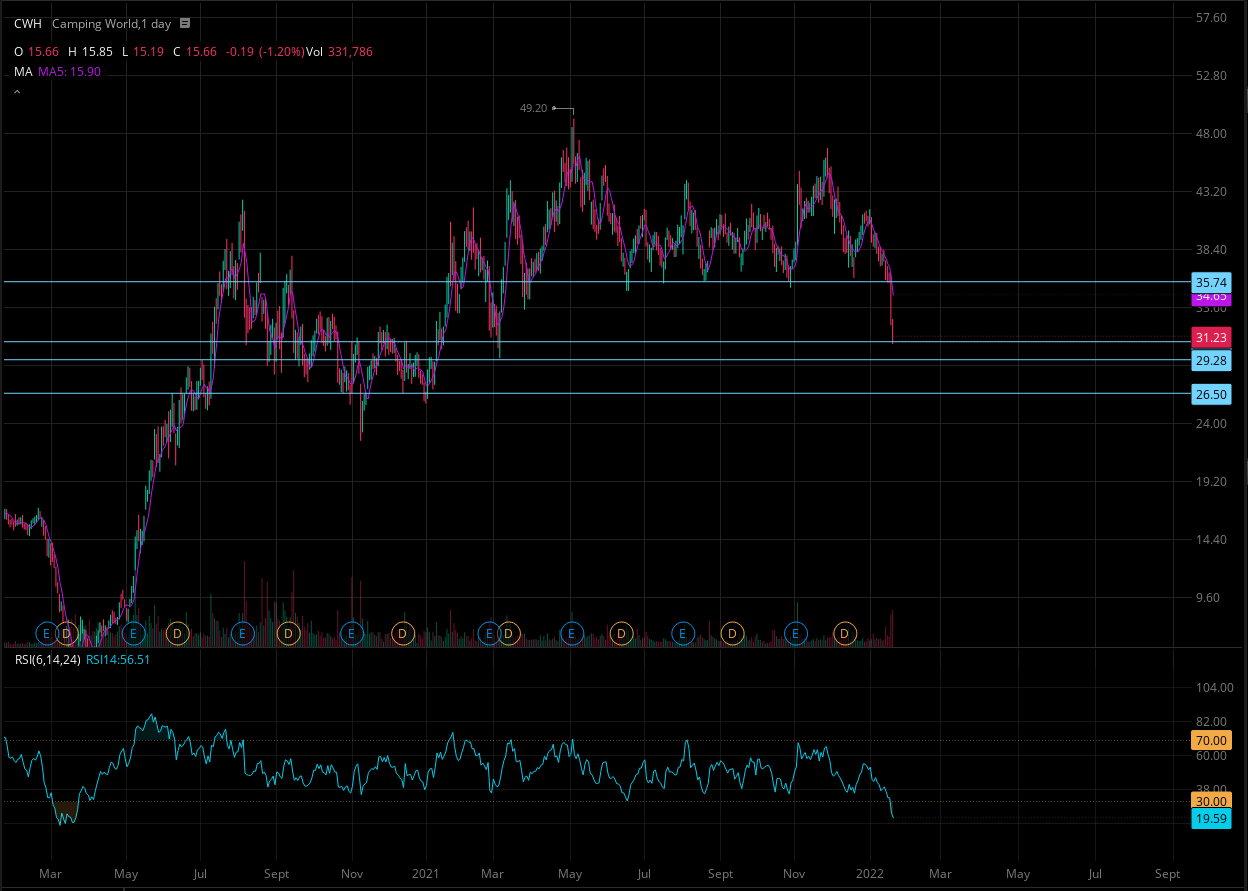The width and height of the screenshot is (1248, 891).
Task: Click the dividend D marker at September 2021
Action: [x=732, y=633]
